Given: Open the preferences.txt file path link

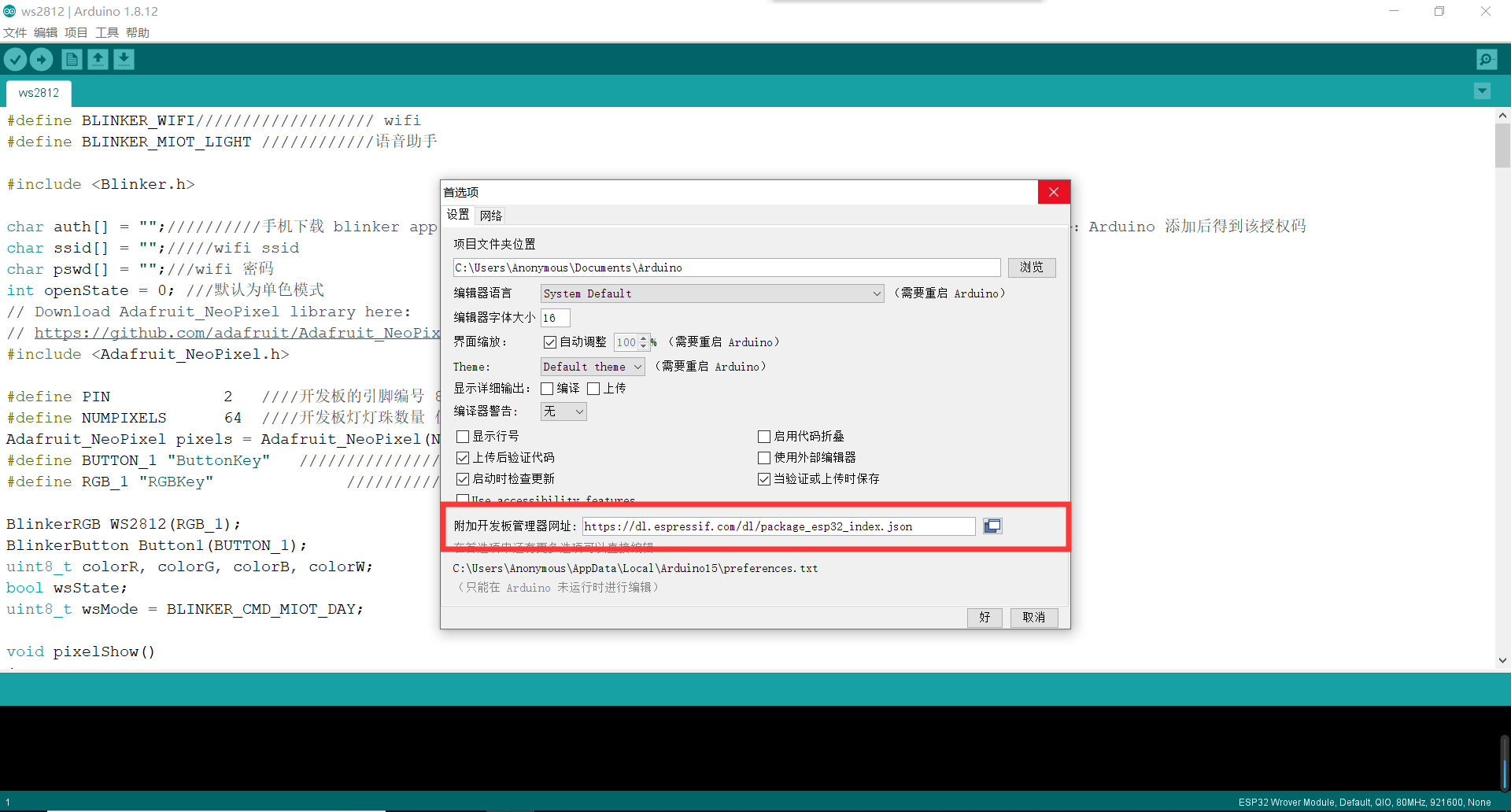Looking at the screenshot, I should tap(635, 568).
